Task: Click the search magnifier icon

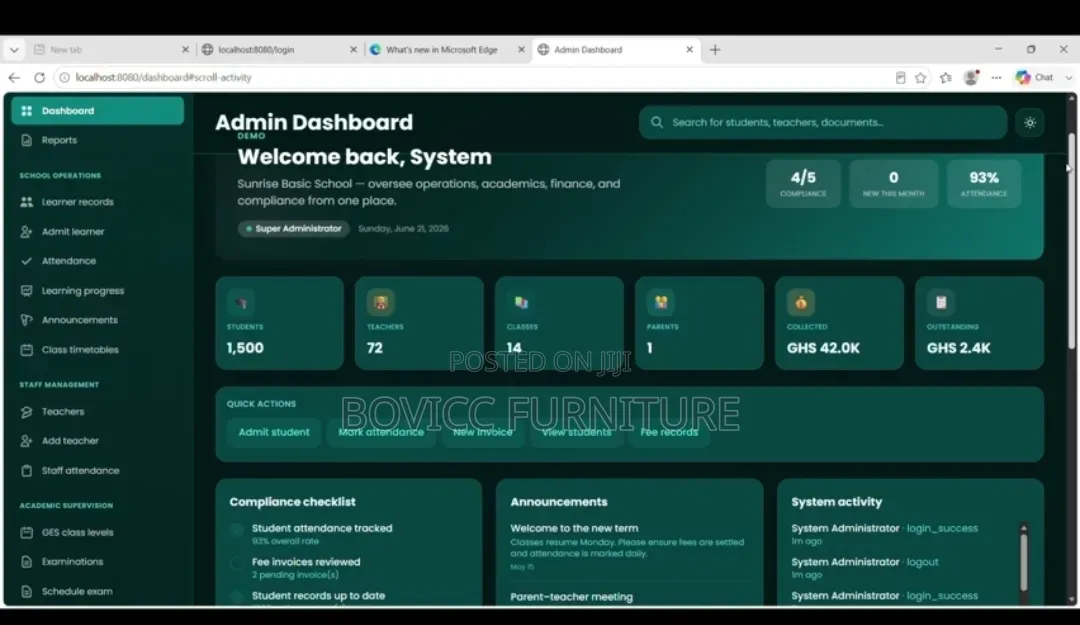Action: tap(656, 122)
